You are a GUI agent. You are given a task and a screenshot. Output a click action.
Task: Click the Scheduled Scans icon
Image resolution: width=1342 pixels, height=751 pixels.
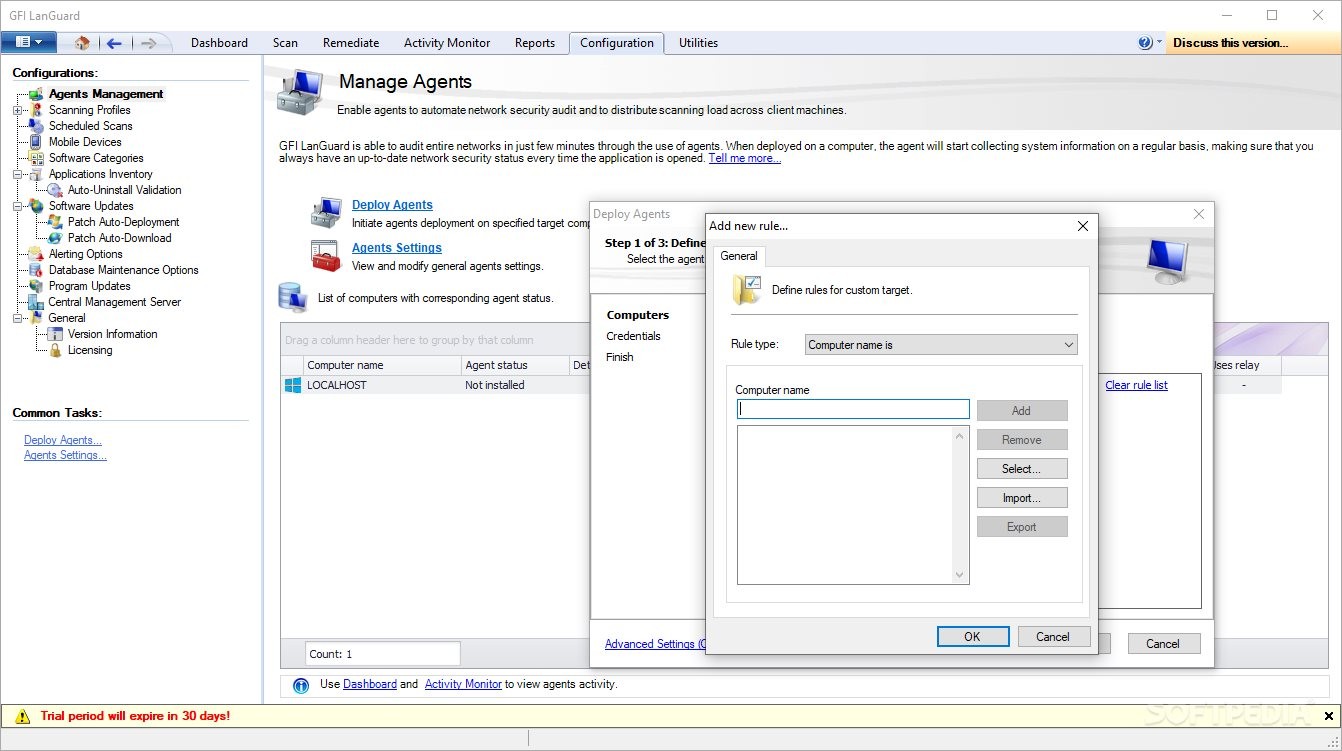point(36,126)
